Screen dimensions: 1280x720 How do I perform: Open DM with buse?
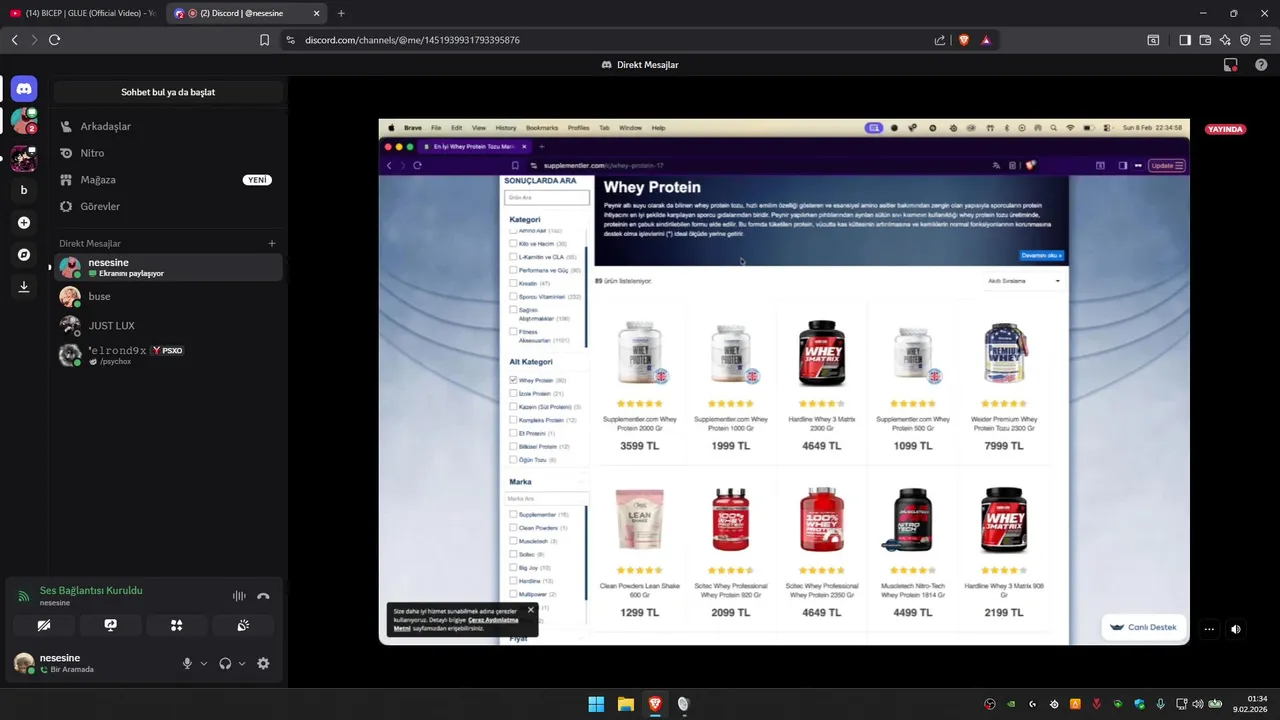pyautogui.click(x=168, y=297)
